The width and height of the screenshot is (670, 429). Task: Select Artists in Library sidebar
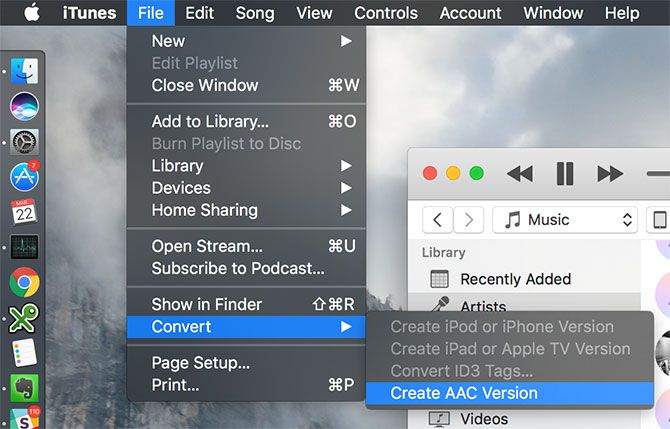tap(524, 303)
